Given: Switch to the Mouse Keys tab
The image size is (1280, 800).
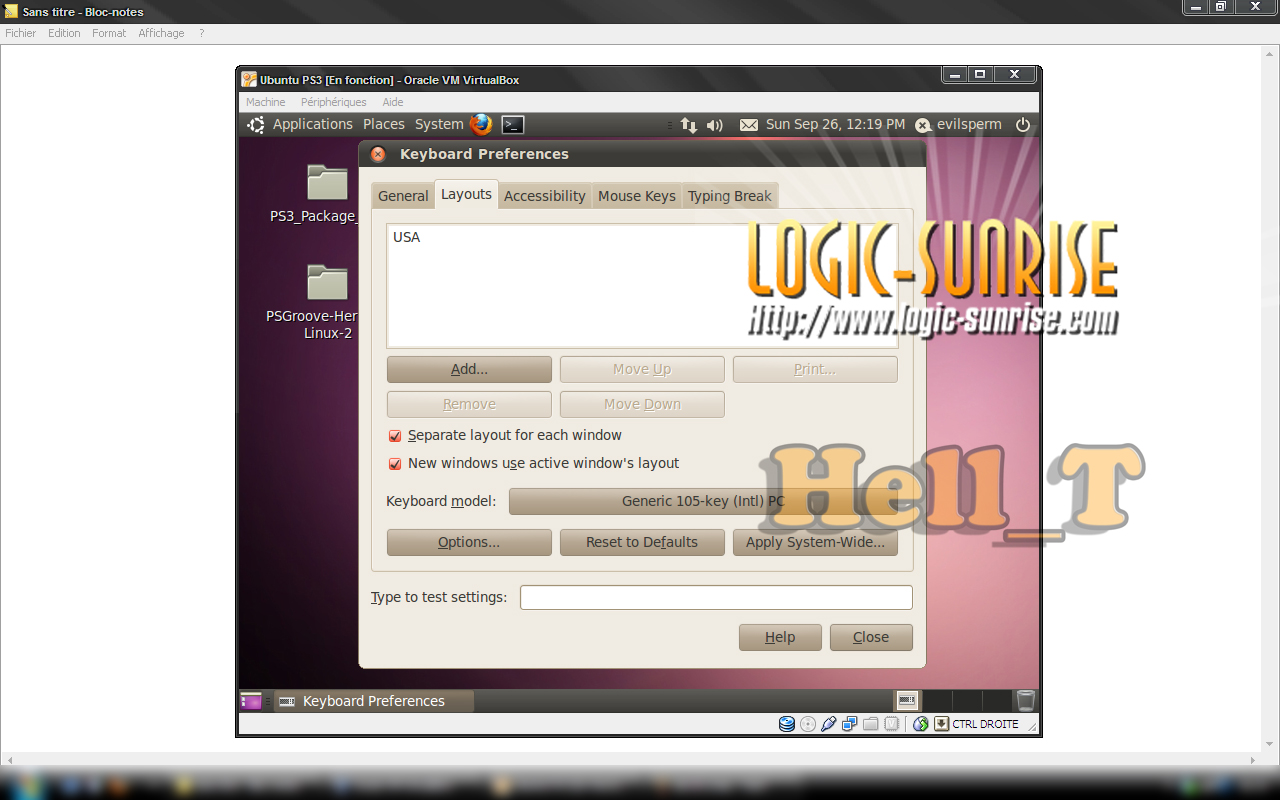Looking at the screenshot, I should click(637, 196).
